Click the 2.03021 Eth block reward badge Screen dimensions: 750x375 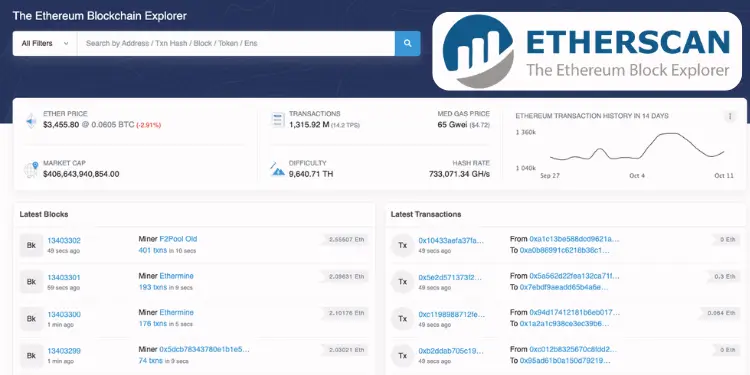[346, 350]
